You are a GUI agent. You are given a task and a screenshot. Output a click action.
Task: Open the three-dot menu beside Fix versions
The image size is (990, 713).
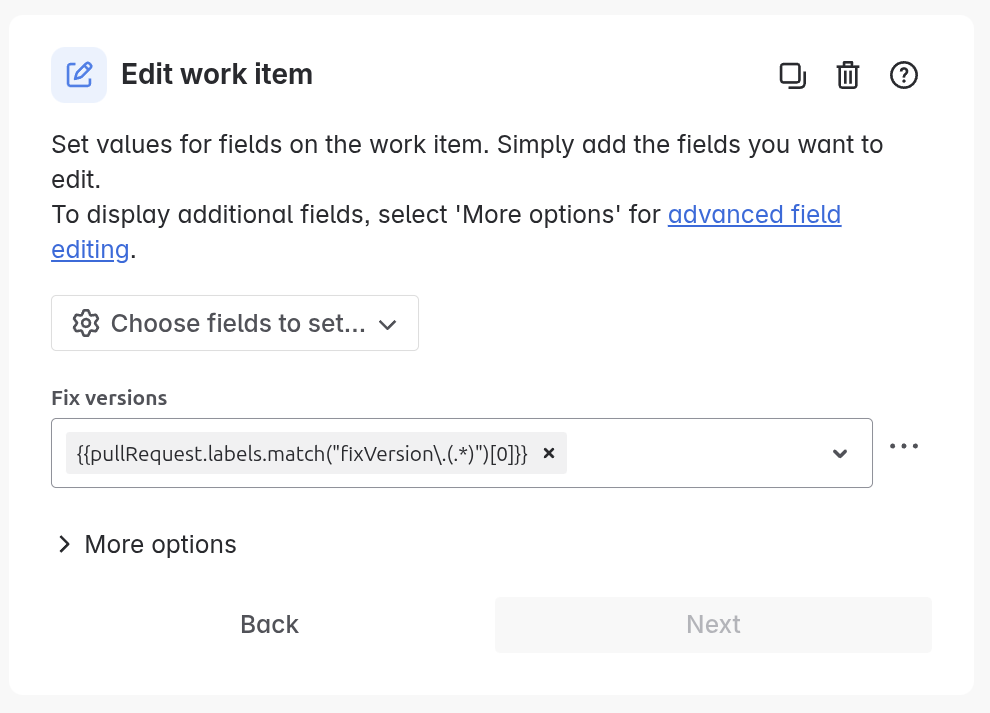(x=904, y=446)
